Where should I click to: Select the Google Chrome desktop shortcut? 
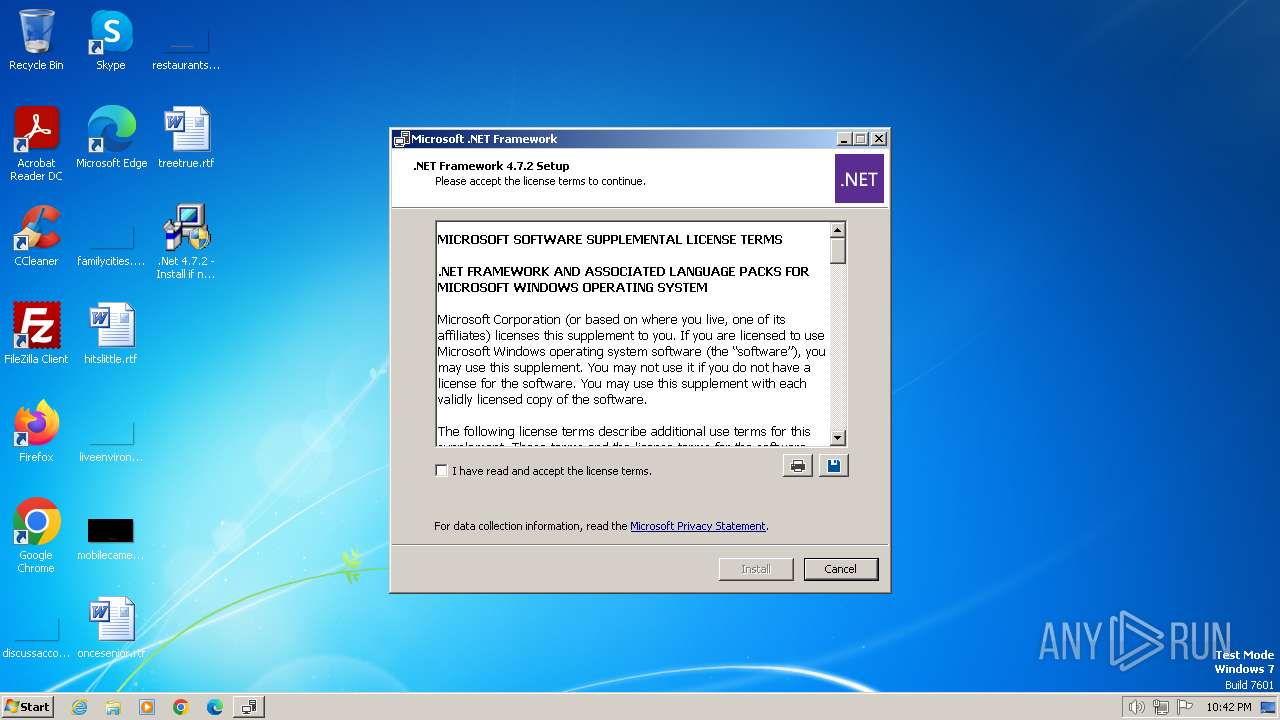(36, 535)
